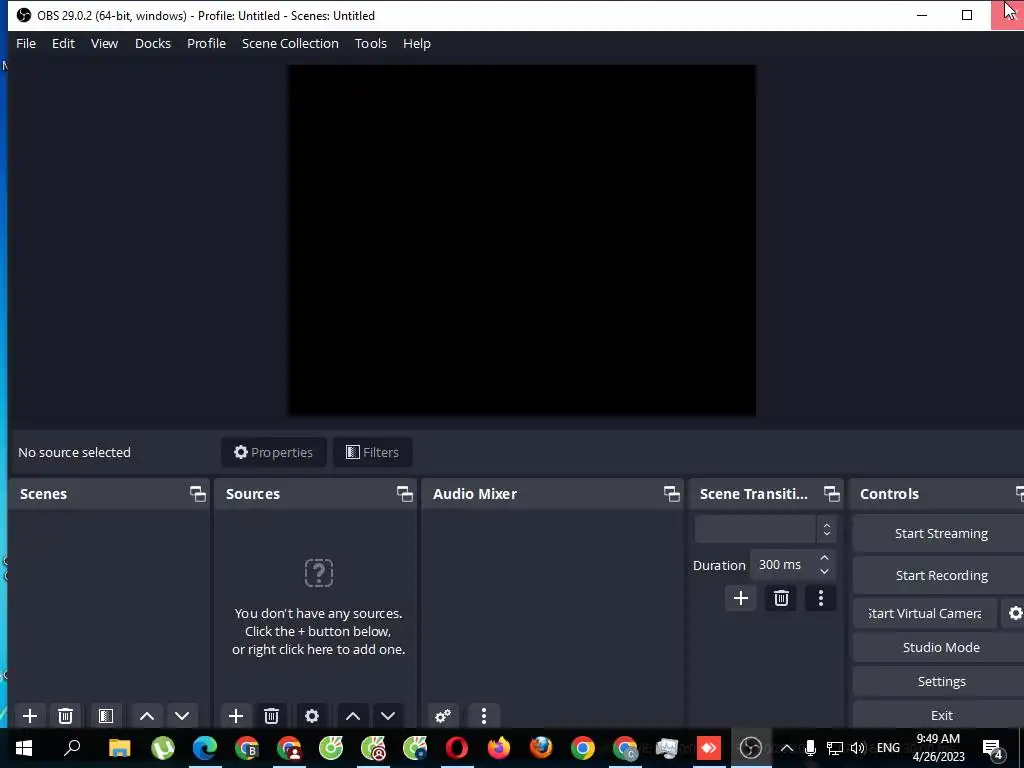Image resolution: width=1024 pixels, height=768 pixels.
Task: Show hidden system tray icons
Action: [x=788, y=748]
